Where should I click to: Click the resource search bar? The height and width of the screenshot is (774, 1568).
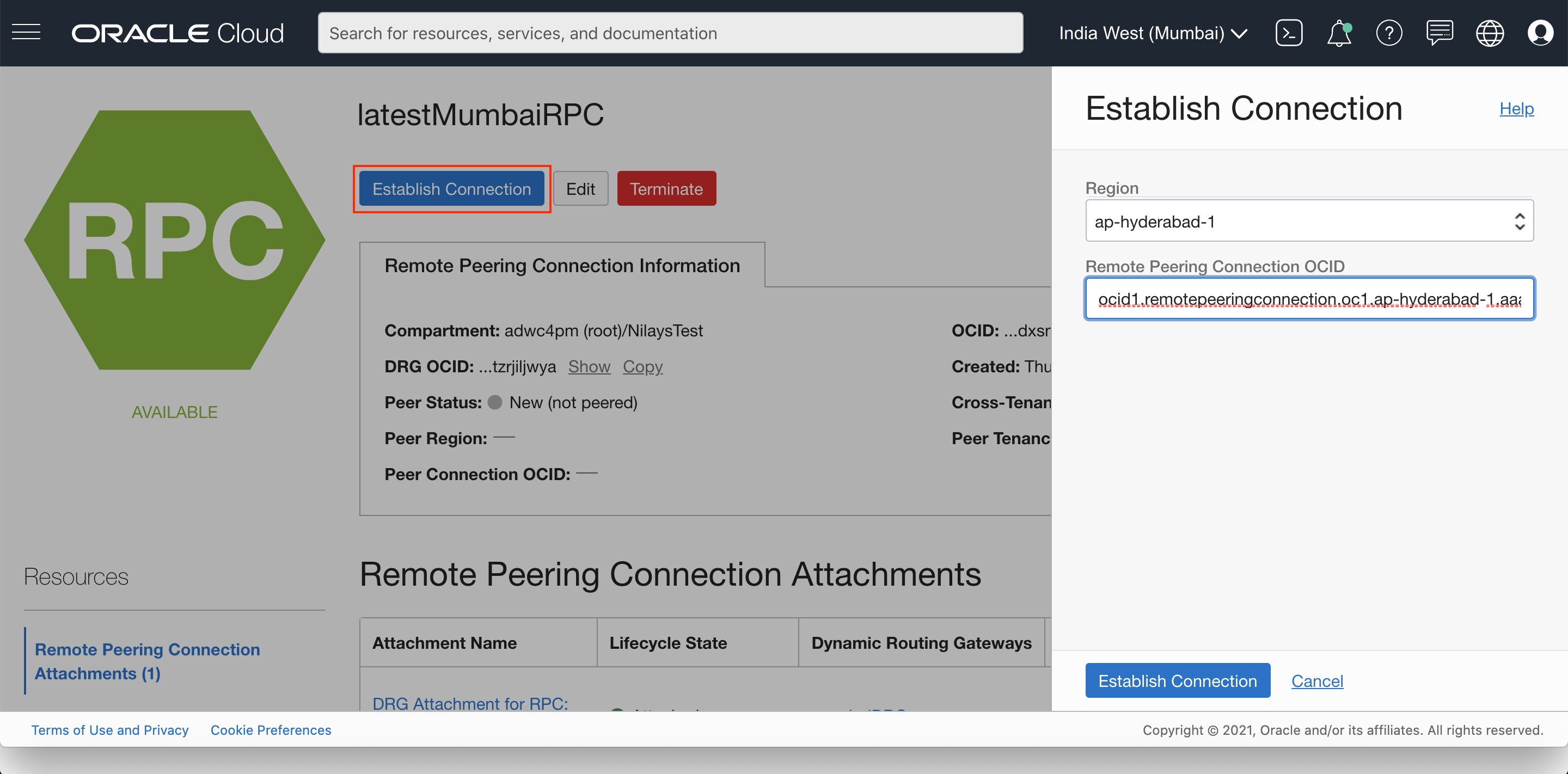coord(670,33)
